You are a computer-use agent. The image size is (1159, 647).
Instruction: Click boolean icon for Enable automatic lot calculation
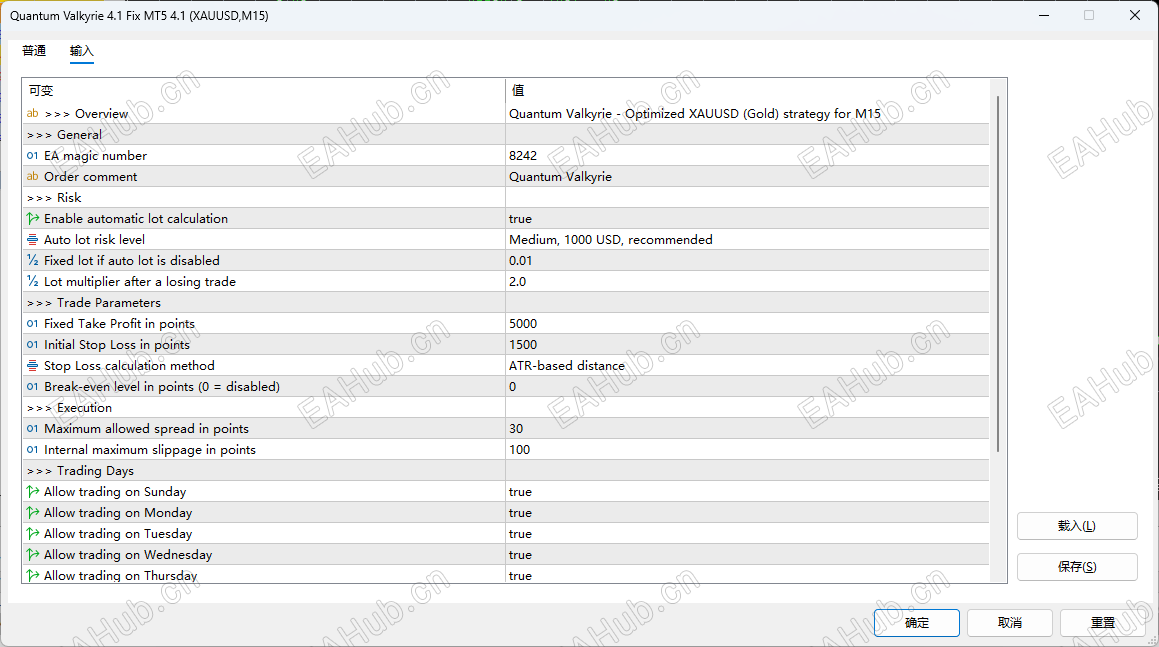[x=33, y=218]
